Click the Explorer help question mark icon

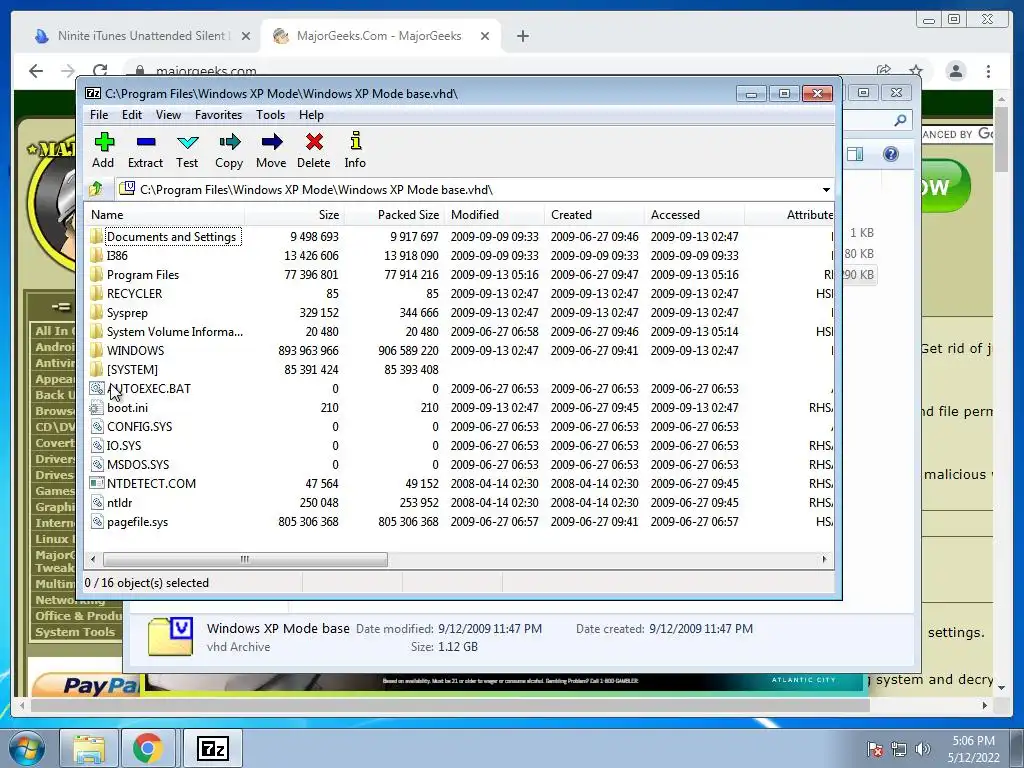pos(891,154)
